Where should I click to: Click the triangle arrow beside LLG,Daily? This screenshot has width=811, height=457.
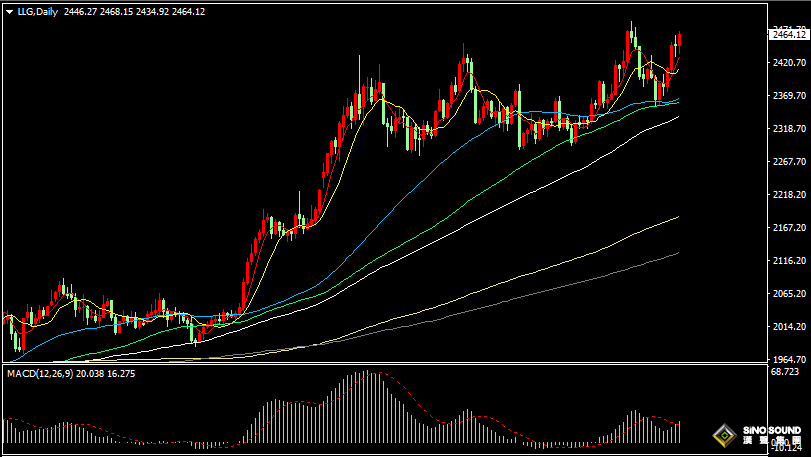tap(8, 11)
